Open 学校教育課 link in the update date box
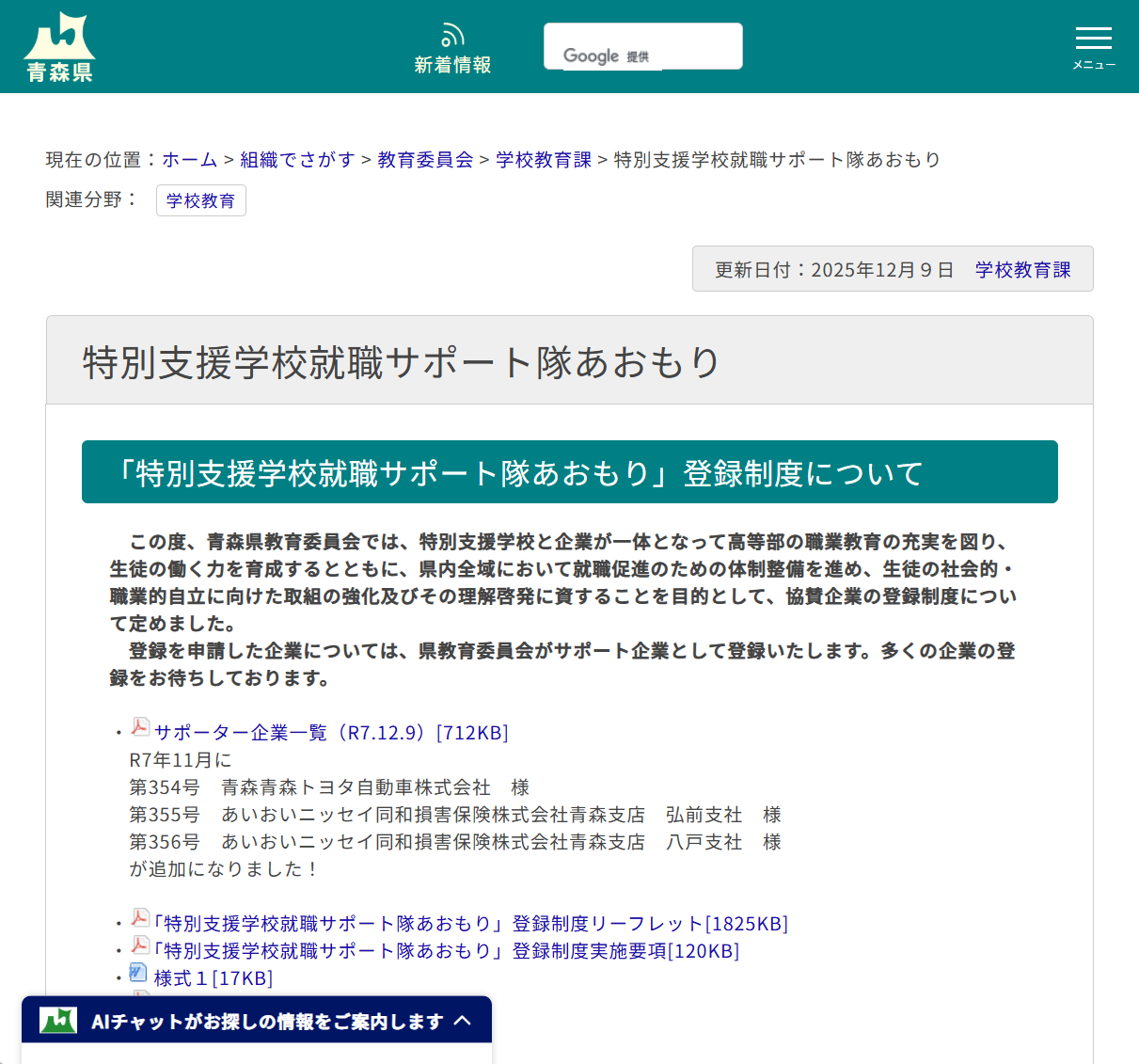Screen dimensions: 1139x1064 (1023, 268)
